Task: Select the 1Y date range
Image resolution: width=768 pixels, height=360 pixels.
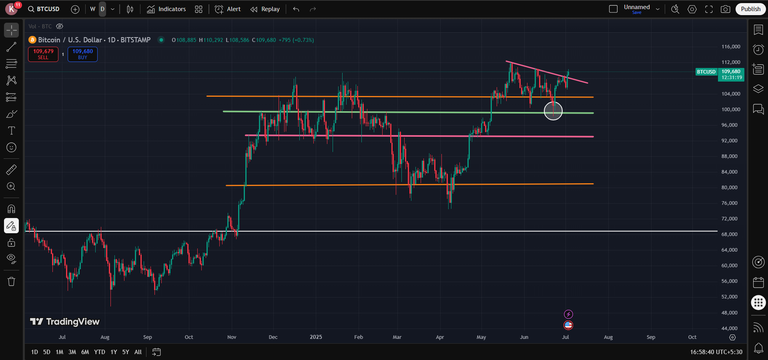Action: tap(114, 352)
